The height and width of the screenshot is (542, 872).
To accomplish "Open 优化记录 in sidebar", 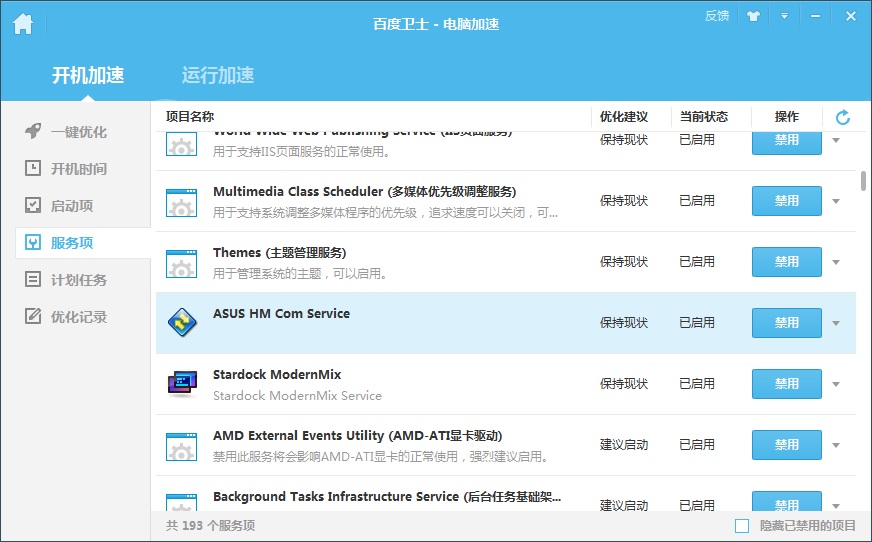I will pos(79,317).
